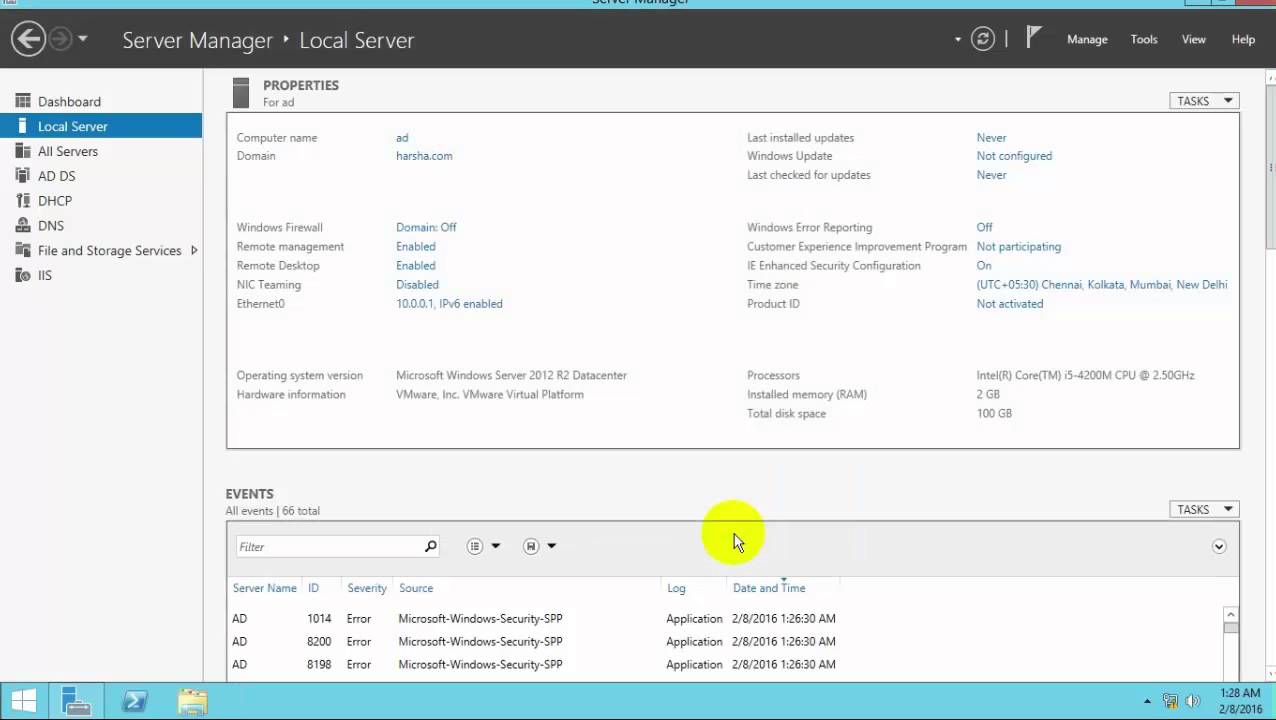Click Windows Update 'Not configured' link
Viewport: 1276px width, 720px height.
tap(1014, 156)
